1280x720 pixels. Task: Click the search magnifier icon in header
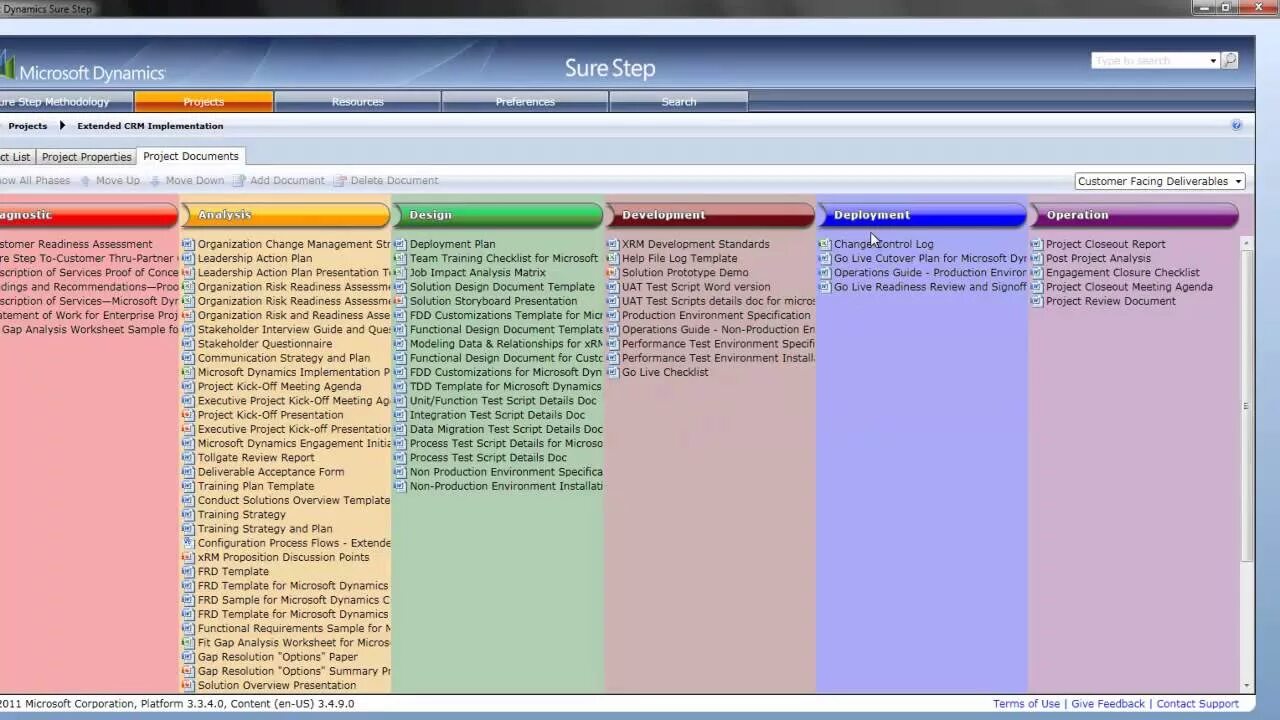point(1230,60)
